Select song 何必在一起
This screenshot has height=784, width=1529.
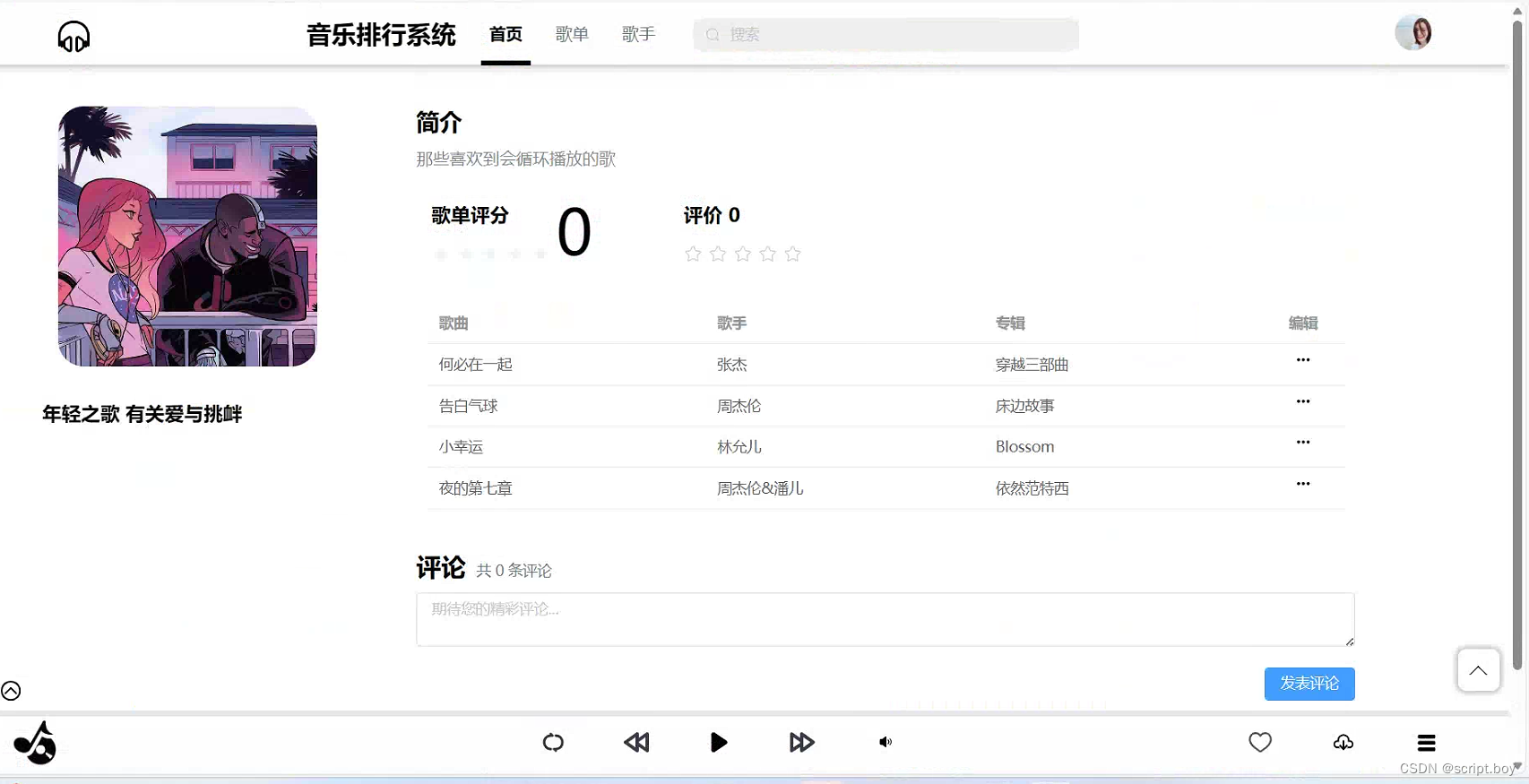point(475,365)
